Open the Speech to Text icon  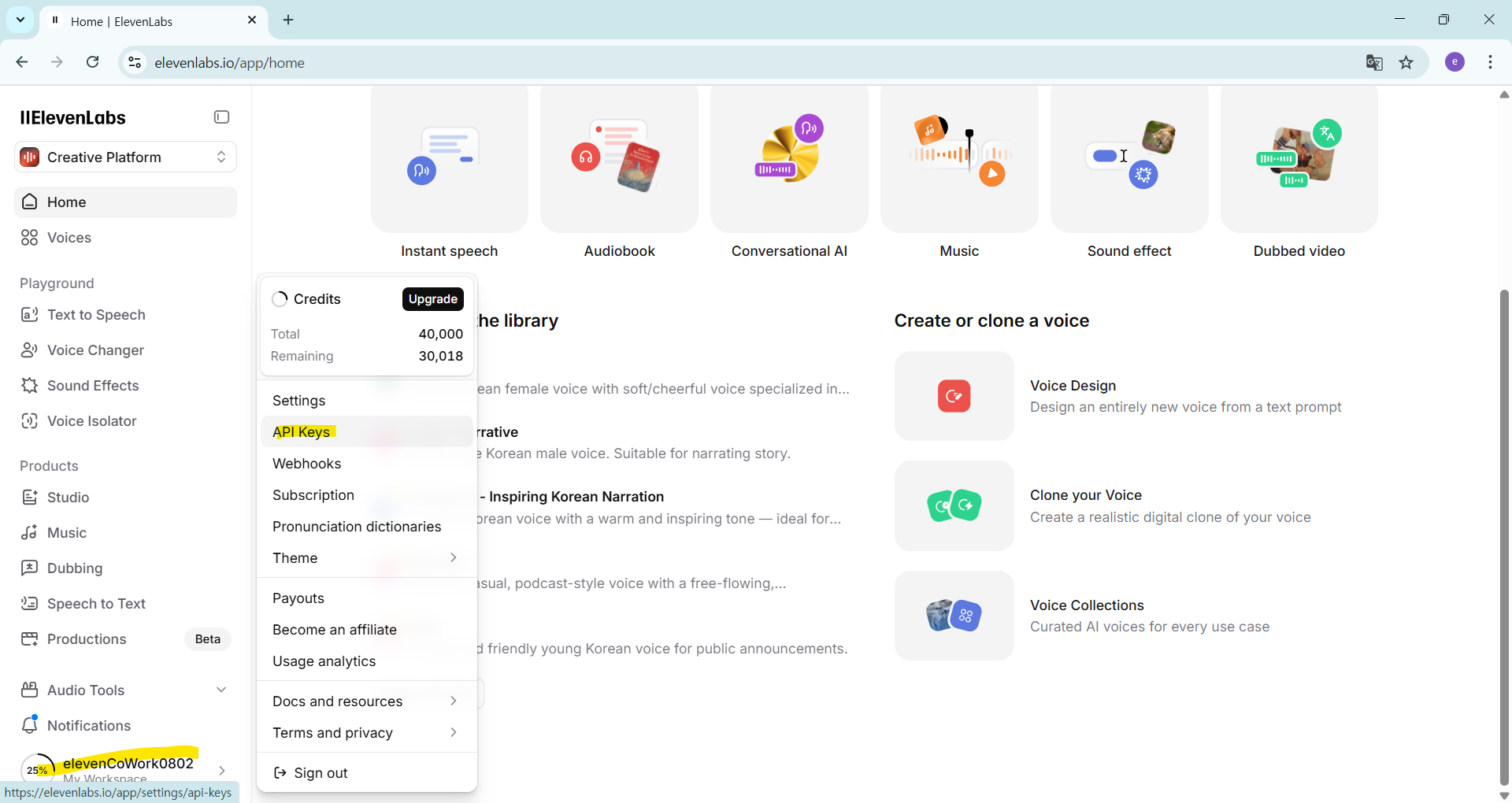[30, 604]
